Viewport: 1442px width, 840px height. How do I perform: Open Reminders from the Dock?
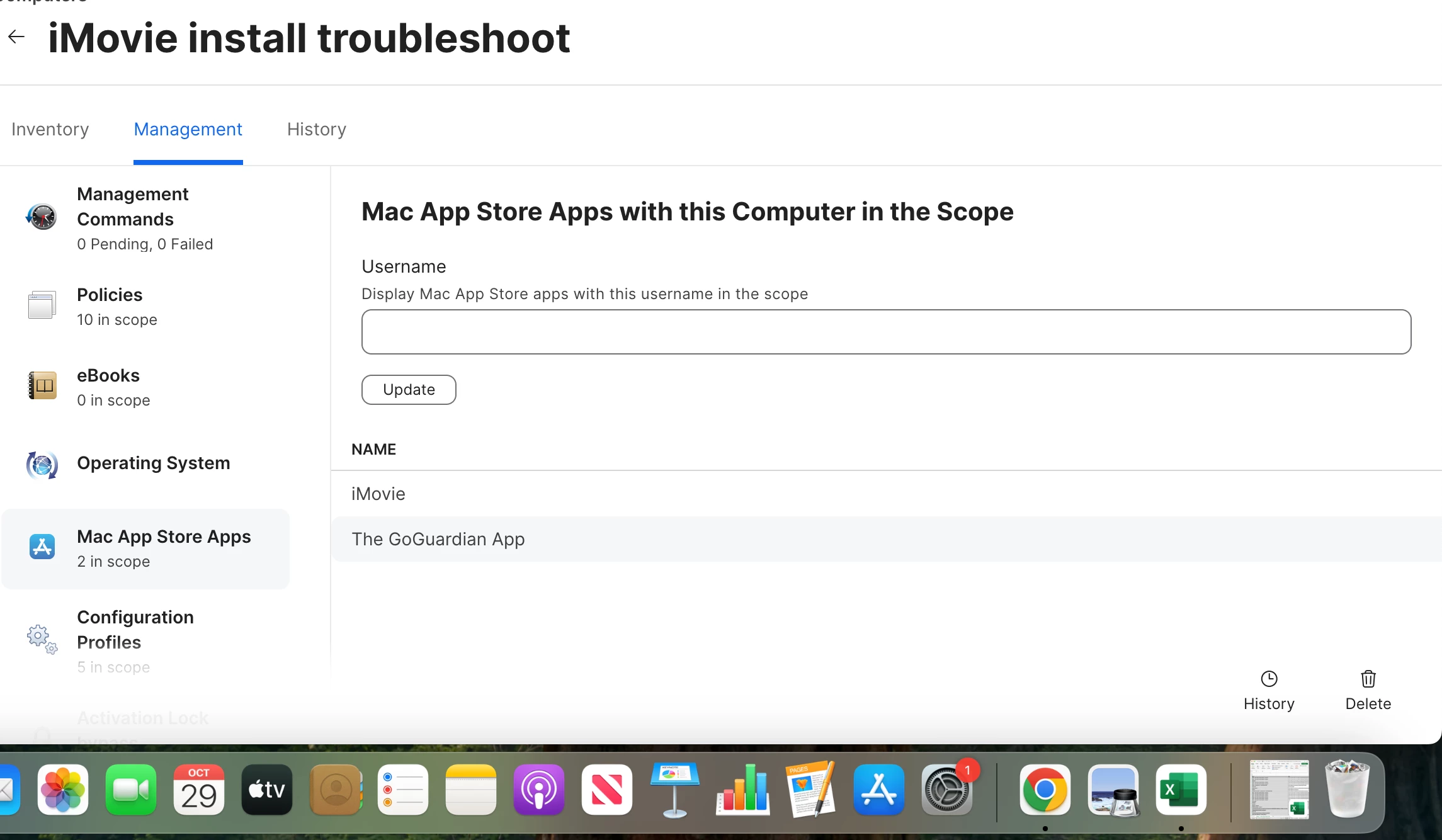(x=403, y=790)
